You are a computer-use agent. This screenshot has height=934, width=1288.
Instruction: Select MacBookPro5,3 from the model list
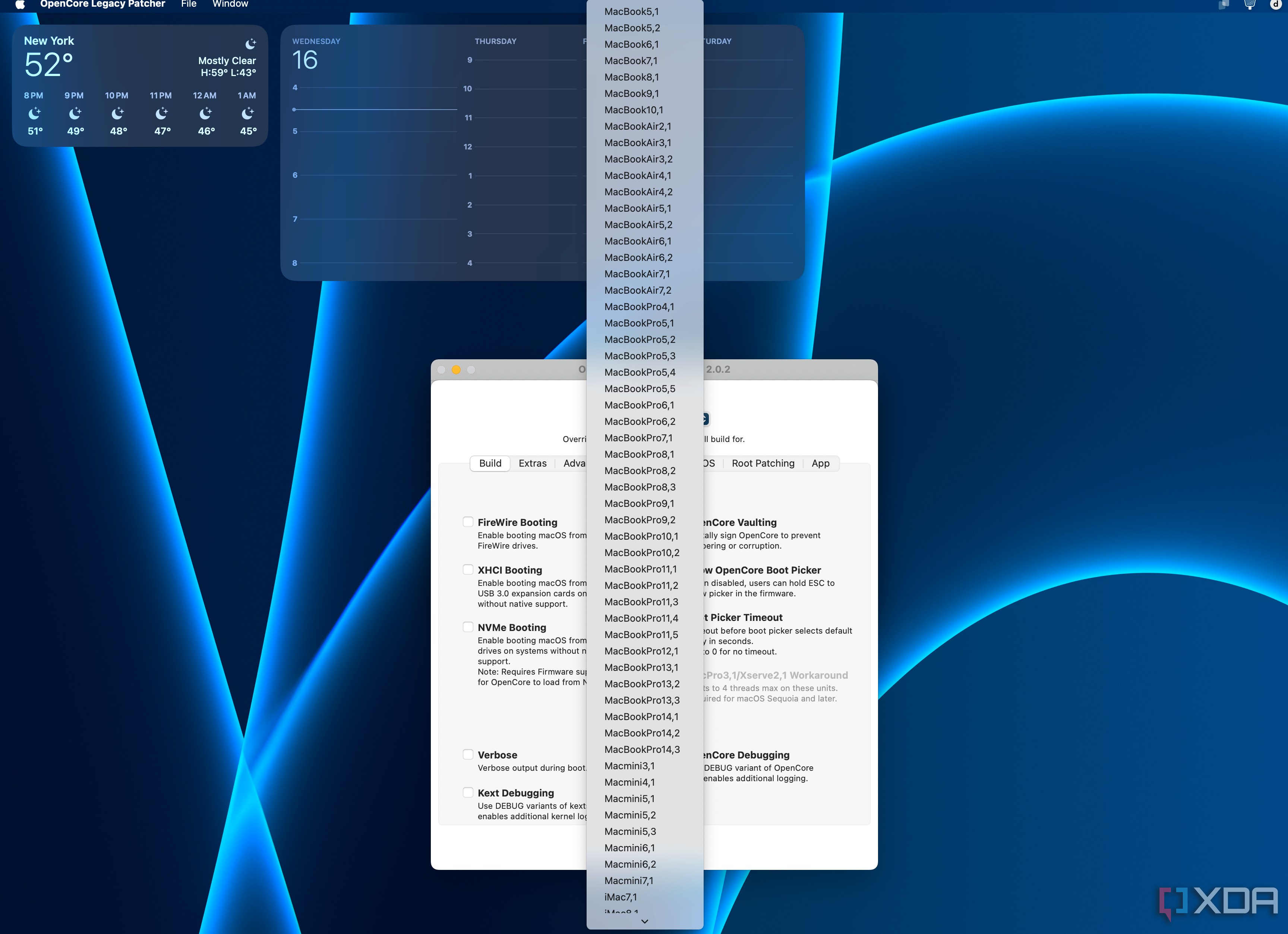[x=645, y=356]
